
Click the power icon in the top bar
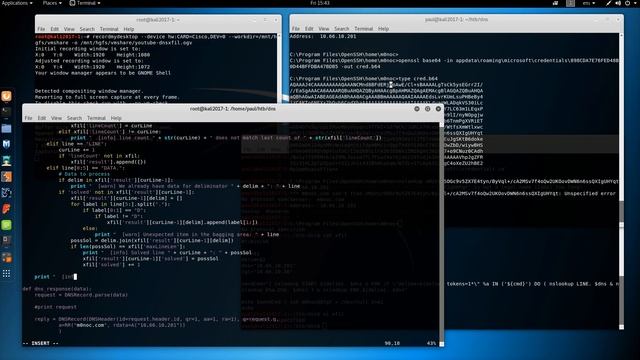coord(627,3)
